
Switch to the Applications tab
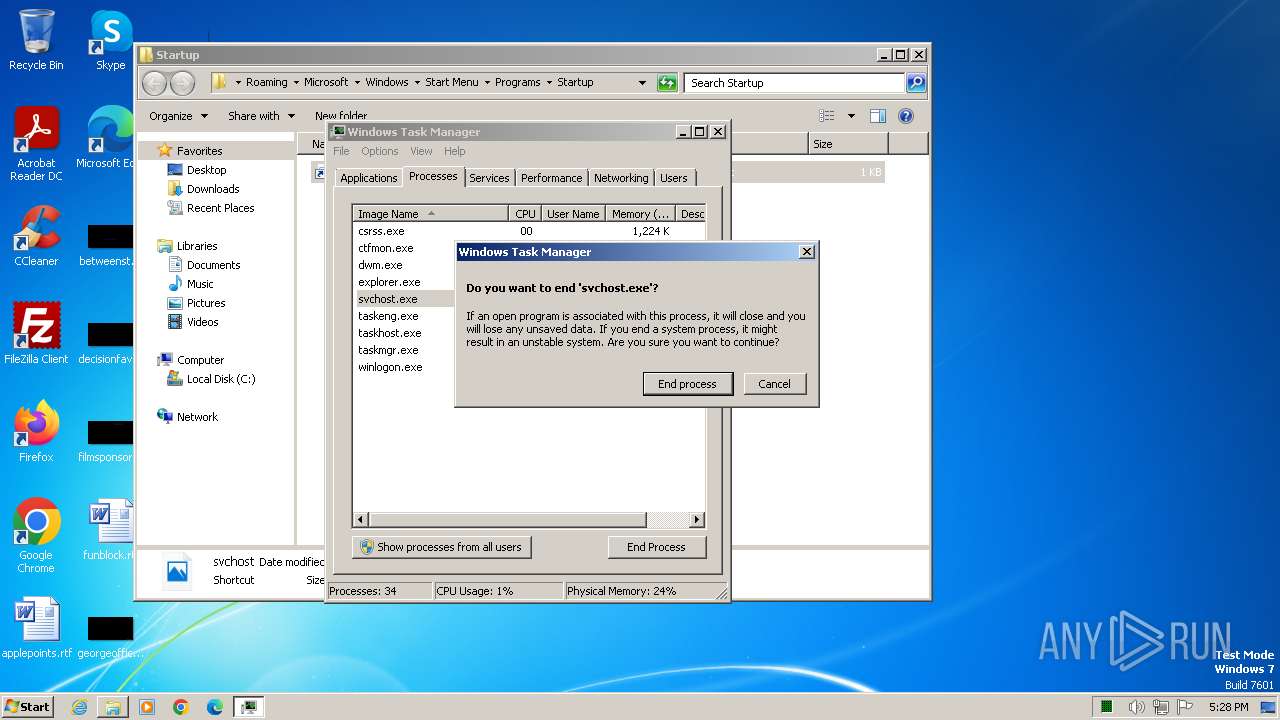tap(368, 178)
